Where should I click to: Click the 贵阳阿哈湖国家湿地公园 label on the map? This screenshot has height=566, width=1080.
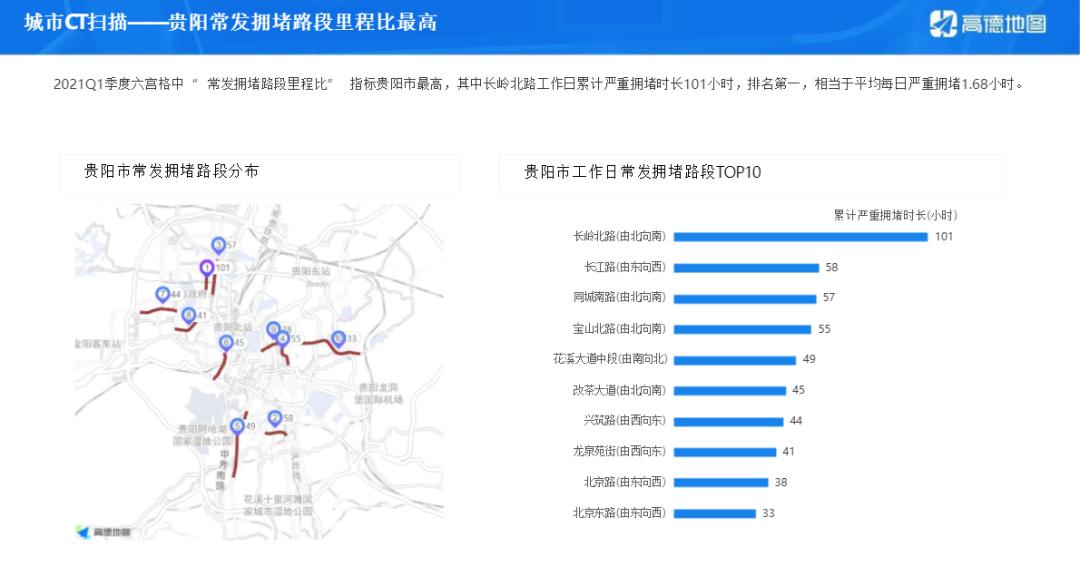[x=202, y=434]
